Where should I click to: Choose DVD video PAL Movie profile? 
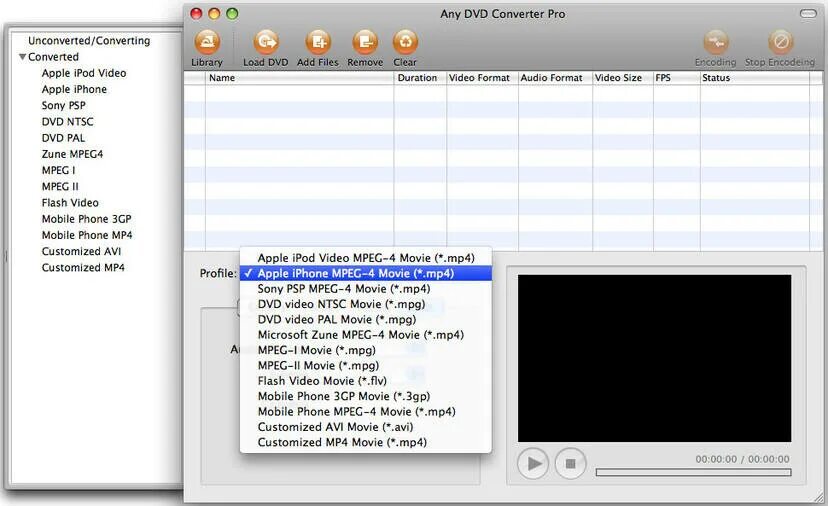tap(365, 319)
